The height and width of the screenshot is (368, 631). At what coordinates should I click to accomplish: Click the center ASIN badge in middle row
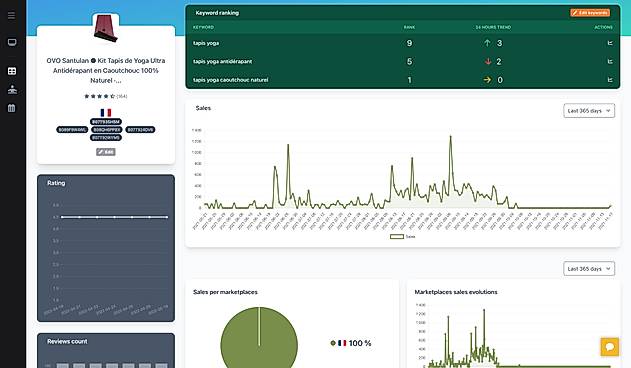pos(106,130)
